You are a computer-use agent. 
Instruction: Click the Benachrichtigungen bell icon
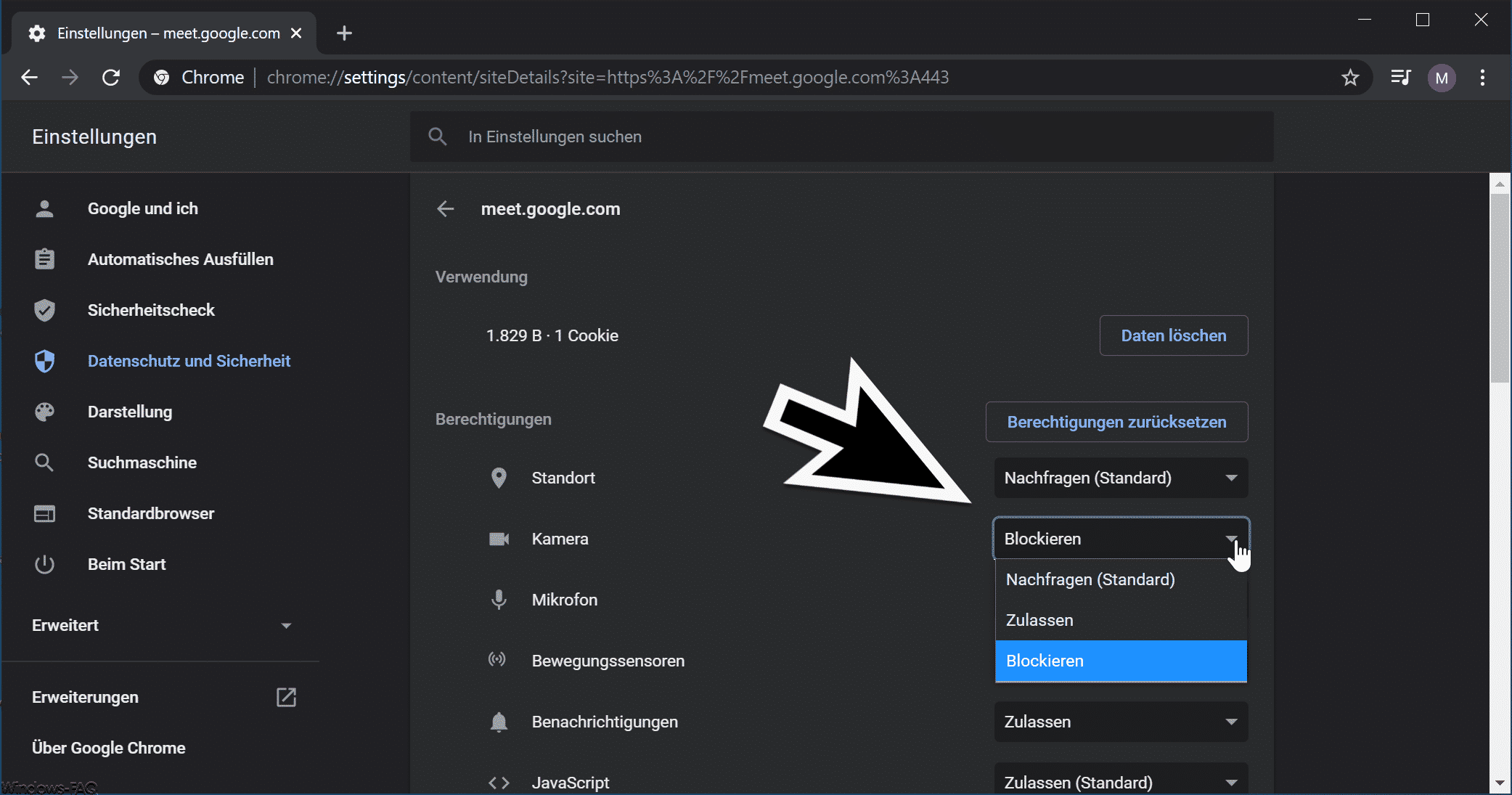click(499, 722)
